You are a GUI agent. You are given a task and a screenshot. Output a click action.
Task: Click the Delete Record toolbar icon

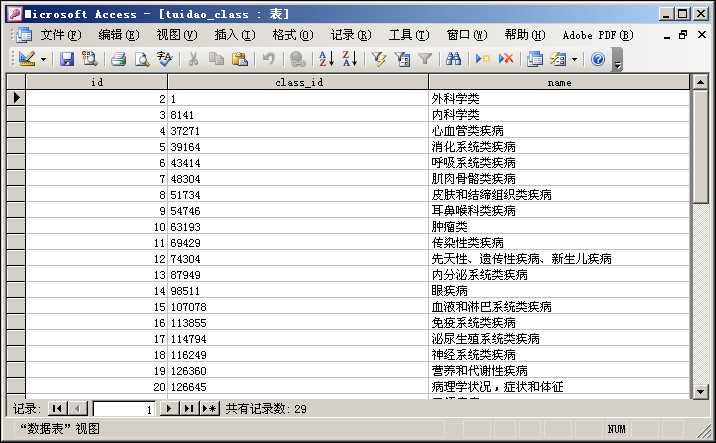[x=506, y=59]
